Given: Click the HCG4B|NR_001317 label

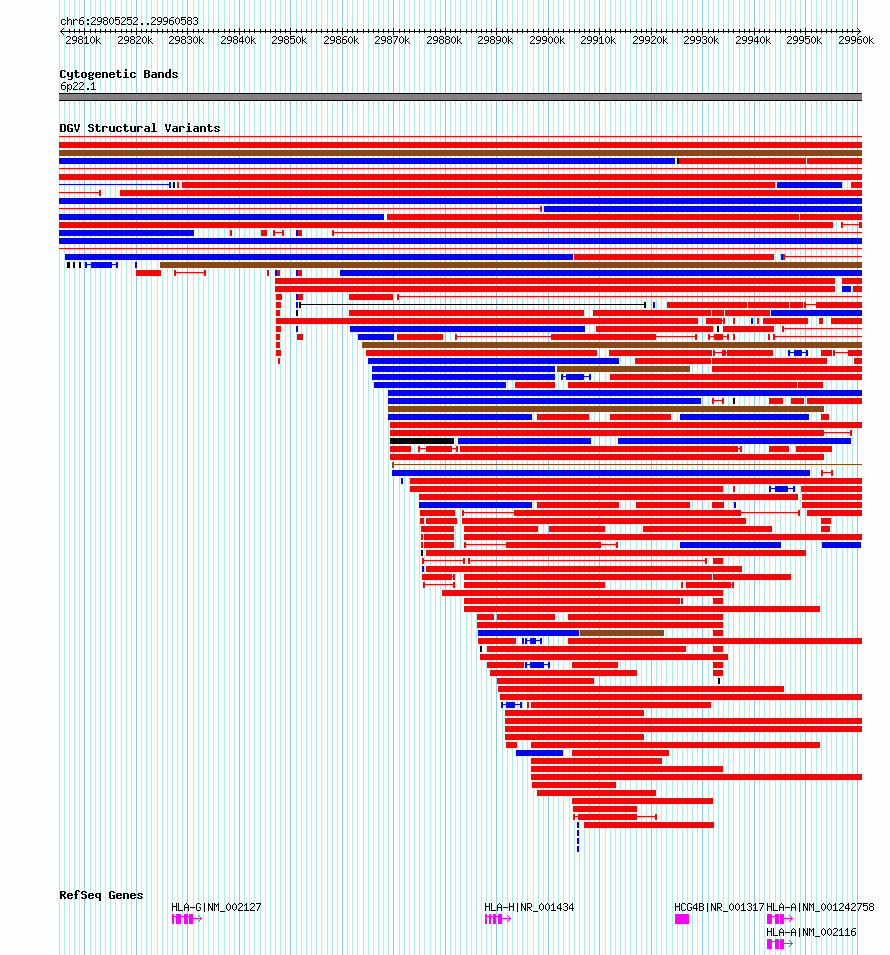Looking at the screenshot, I should point(719,907).
